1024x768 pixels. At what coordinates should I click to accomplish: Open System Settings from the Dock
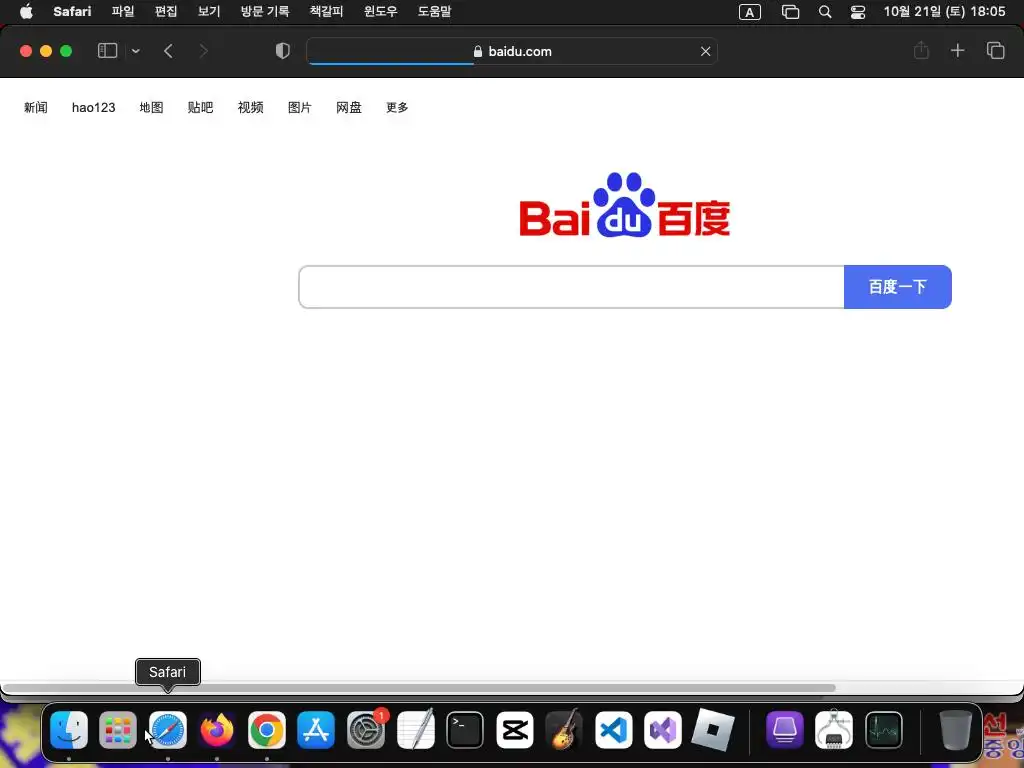pyautogui.click(x=366, y=729)
